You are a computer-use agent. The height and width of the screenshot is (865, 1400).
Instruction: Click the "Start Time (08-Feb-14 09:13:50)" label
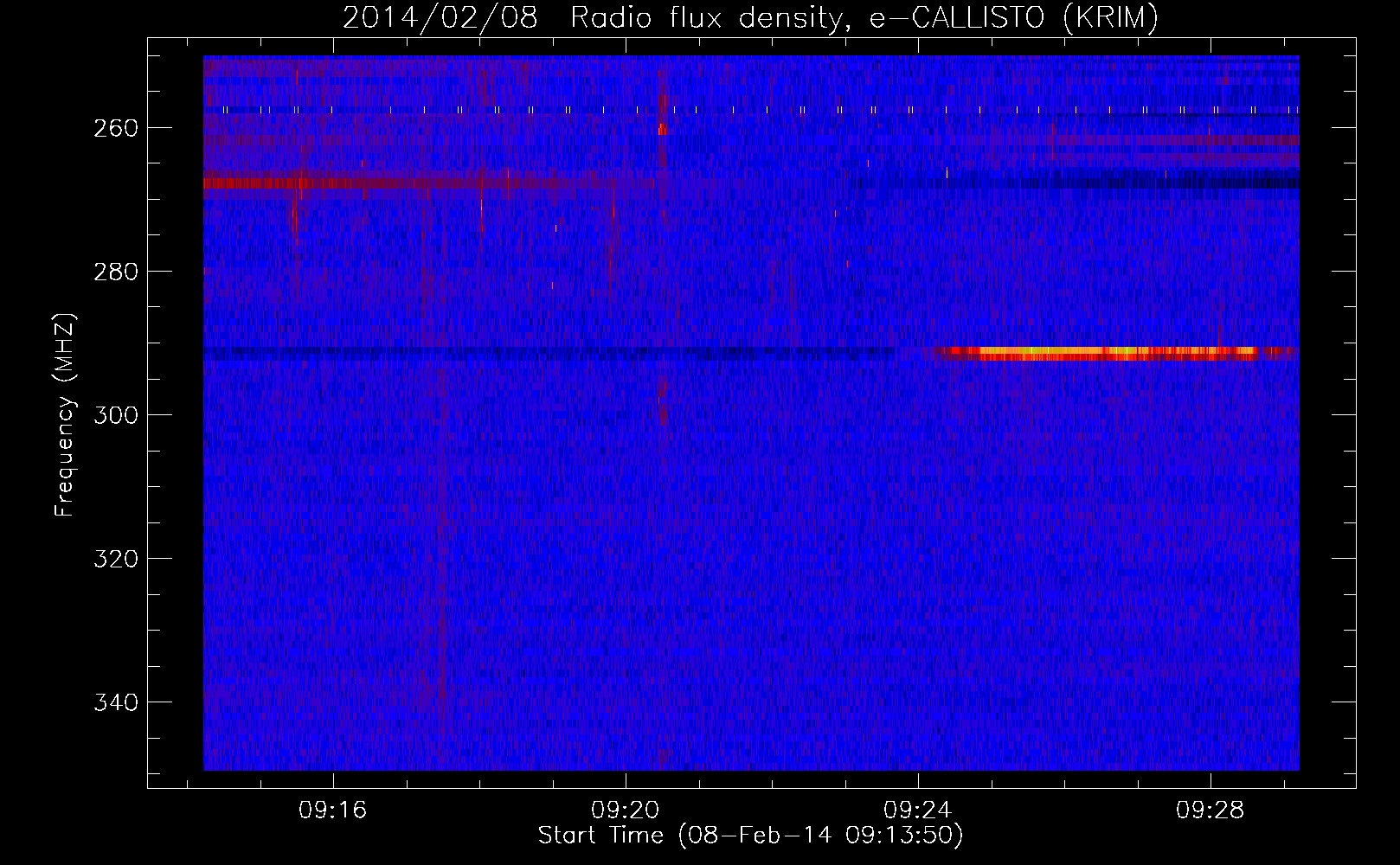coord(750,836)
